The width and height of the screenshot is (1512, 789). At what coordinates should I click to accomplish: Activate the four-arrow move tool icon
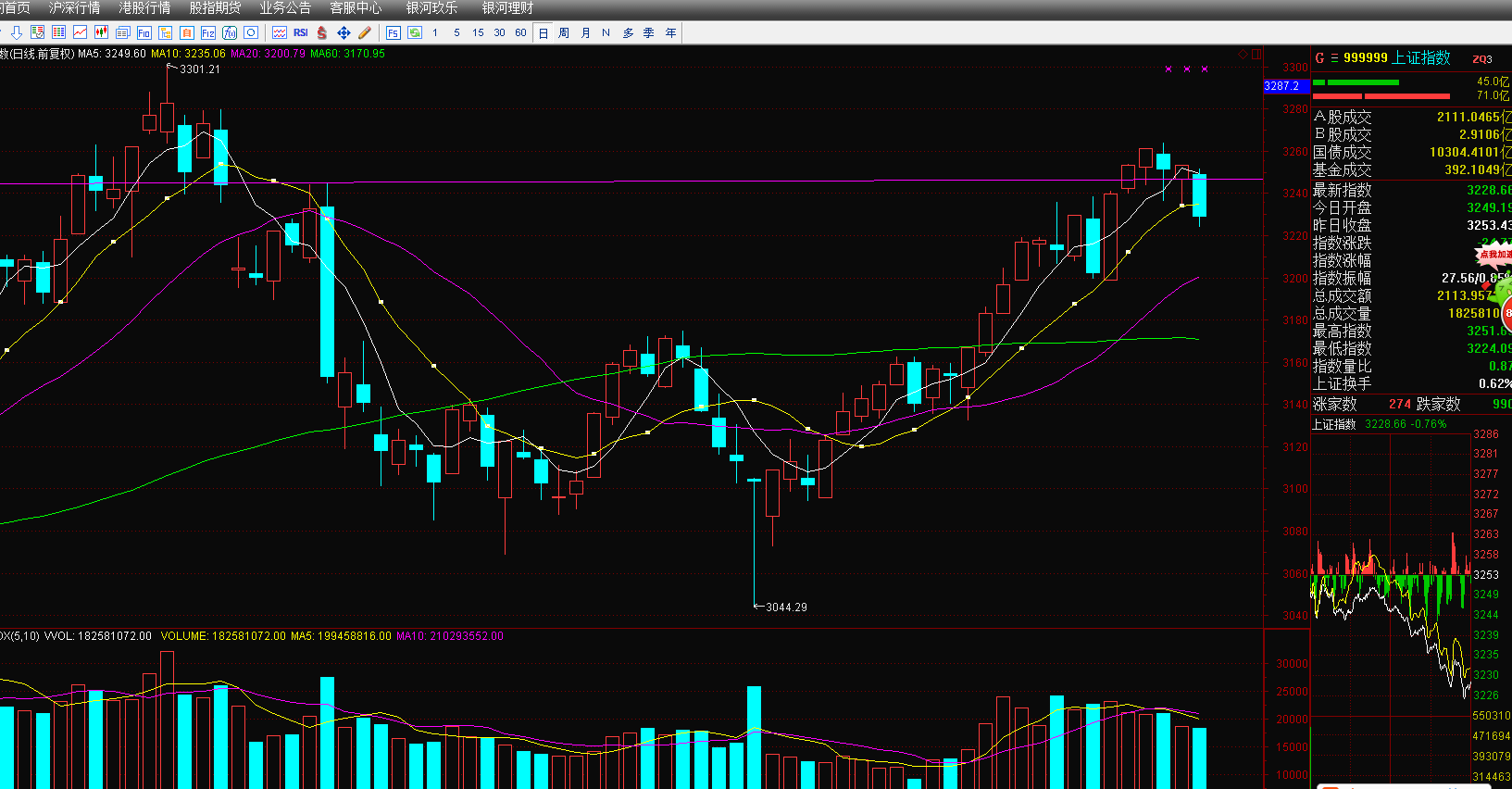click(344, 32)
